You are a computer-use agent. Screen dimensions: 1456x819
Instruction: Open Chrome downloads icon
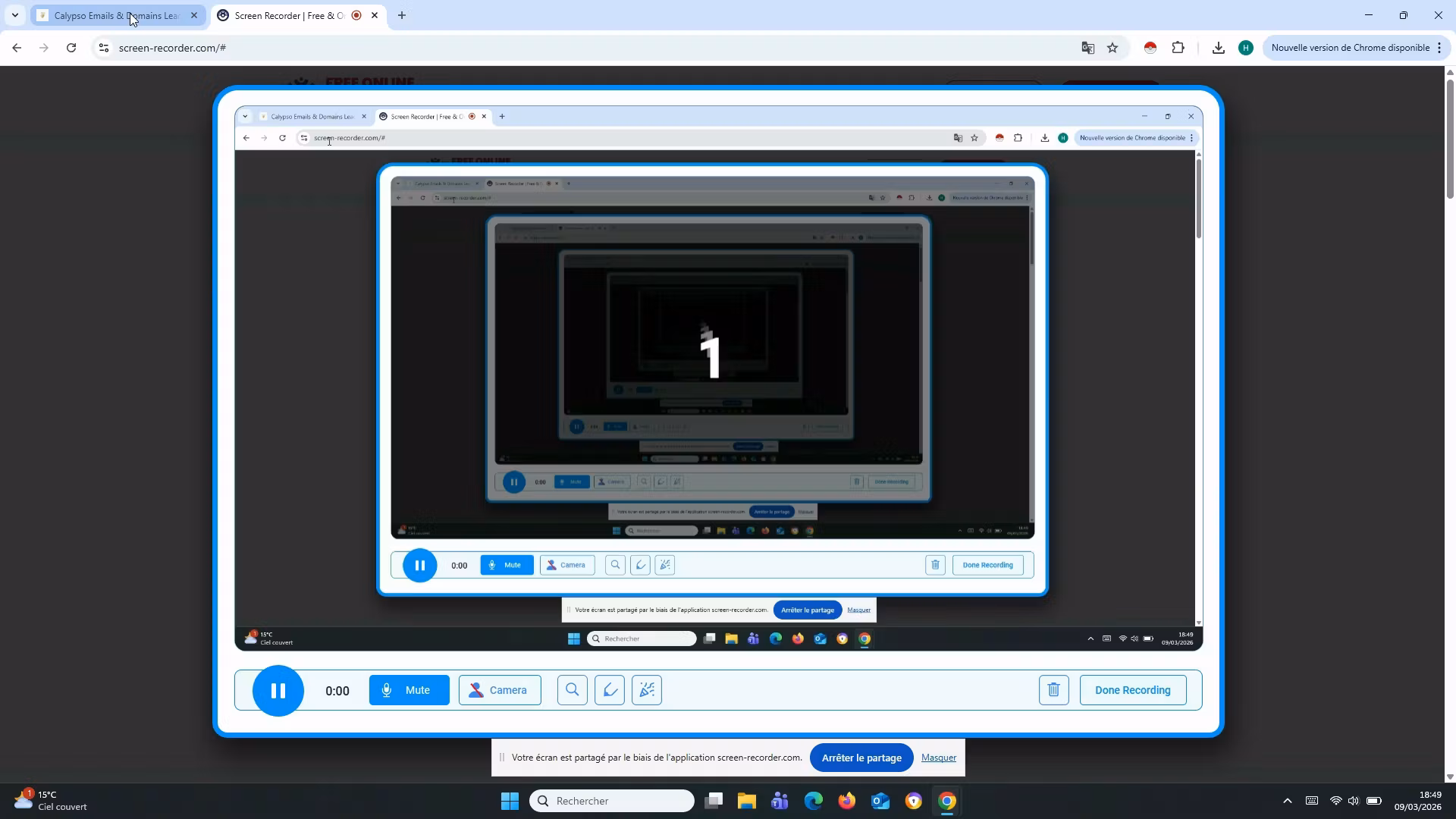1218,48
